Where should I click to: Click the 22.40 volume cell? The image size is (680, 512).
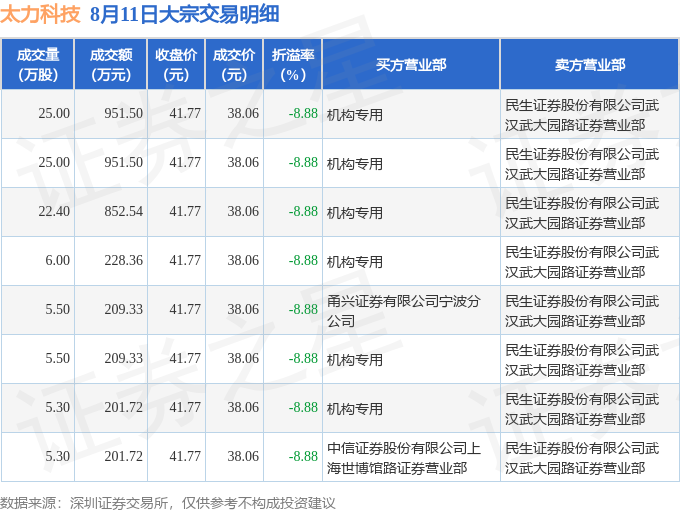pyautogui.click(x=54, y=211)
